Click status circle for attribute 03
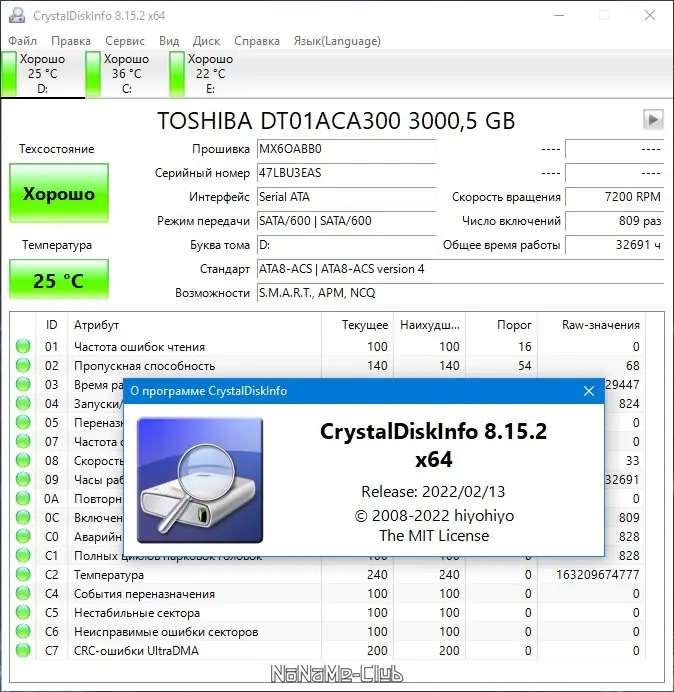This screenshot has width=674, height=692. click(23, 384)
